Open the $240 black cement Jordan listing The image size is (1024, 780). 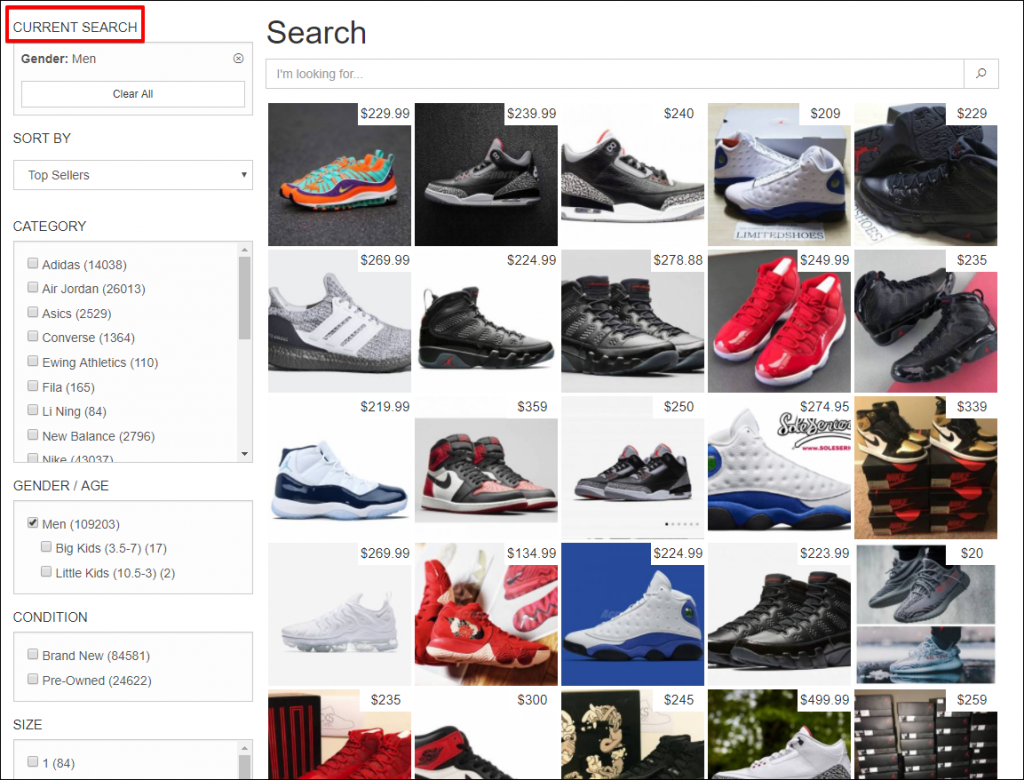coord(633,174)
